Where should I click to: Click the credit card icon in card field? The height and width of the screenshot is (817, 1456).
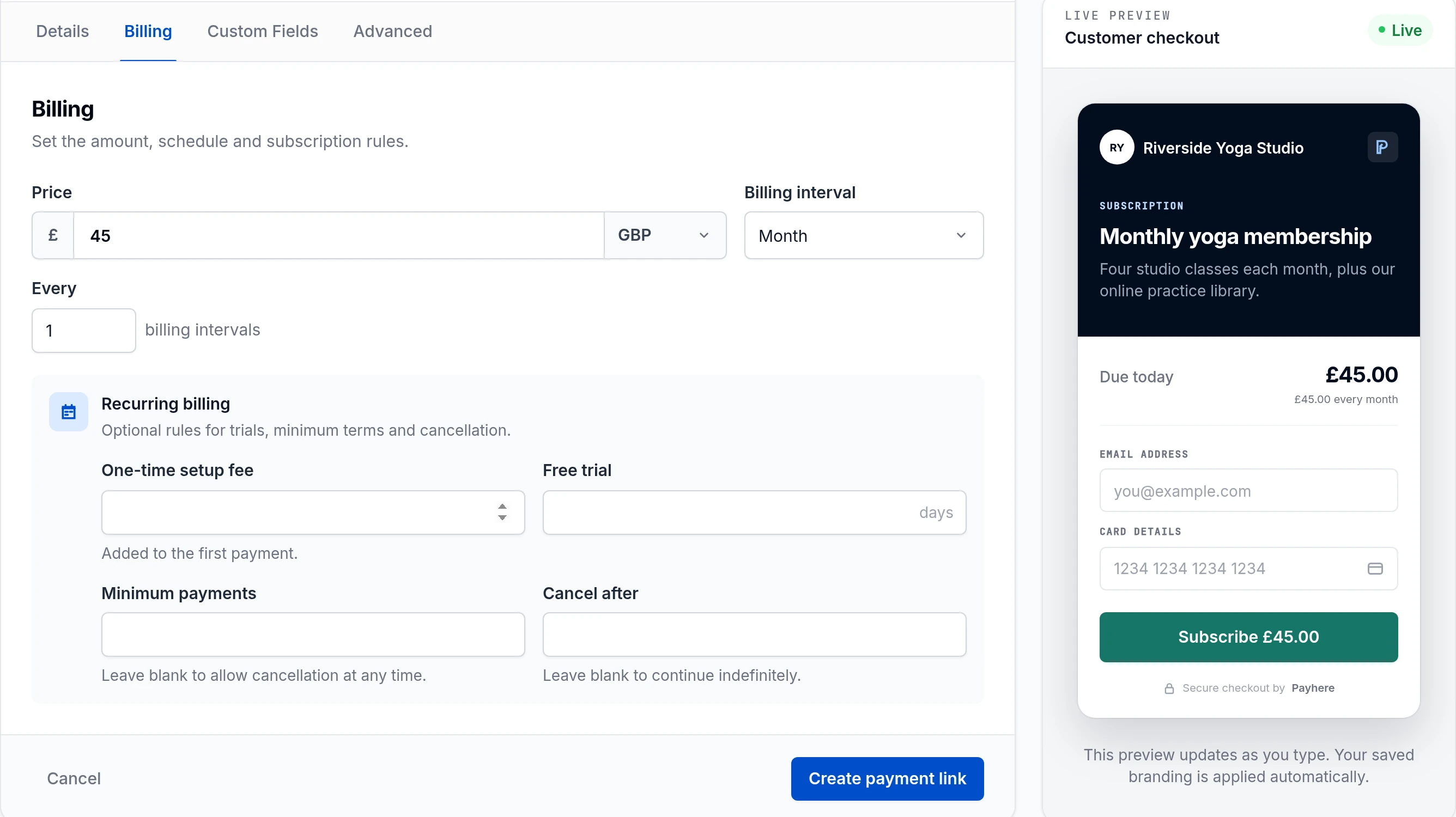click(x=1375, y=569)
